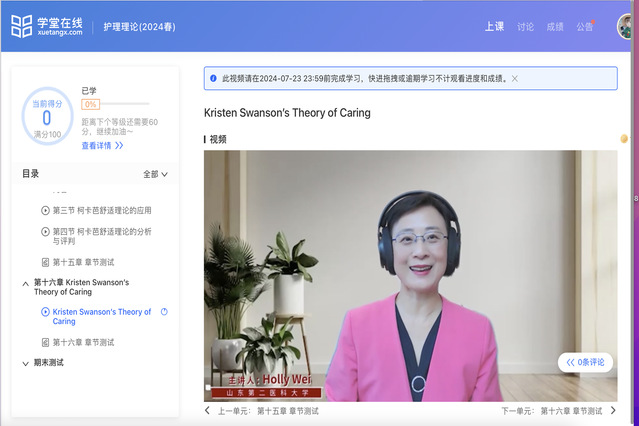Click the xuetangx.com logo icon
The height and width of the screenshot is (426, 639).
pyautogui.click(x=22, y=26)
